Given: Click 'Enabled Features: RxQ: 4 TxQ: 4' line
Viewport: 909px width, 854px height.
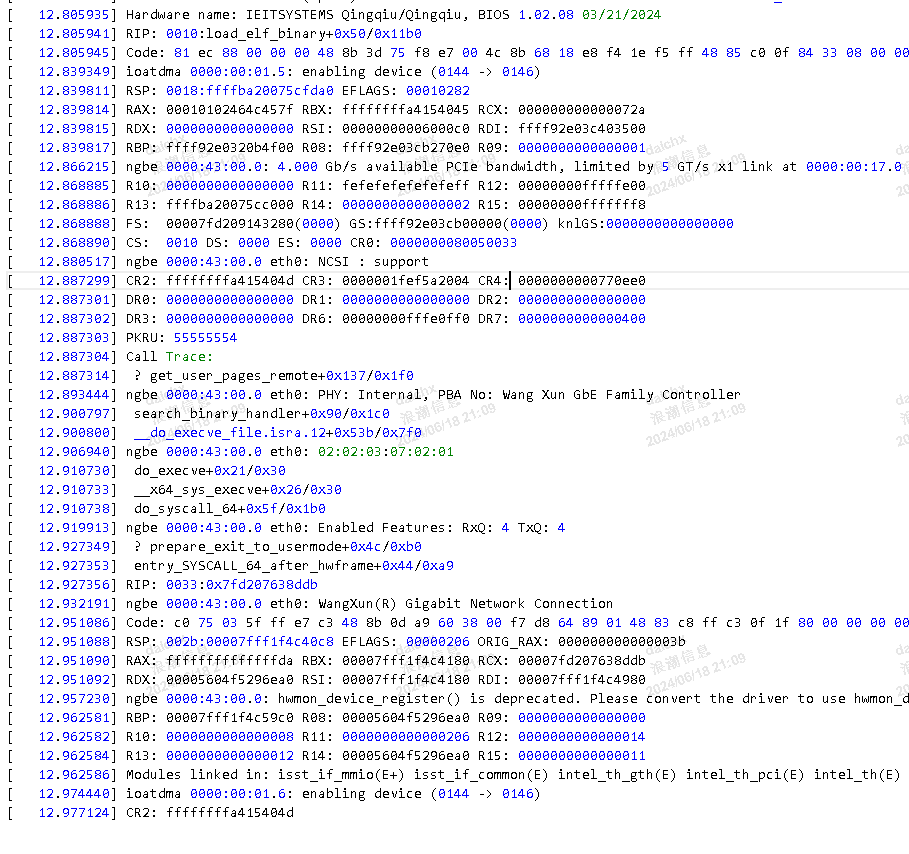Looking at the screenshot, I should [441, 528].
